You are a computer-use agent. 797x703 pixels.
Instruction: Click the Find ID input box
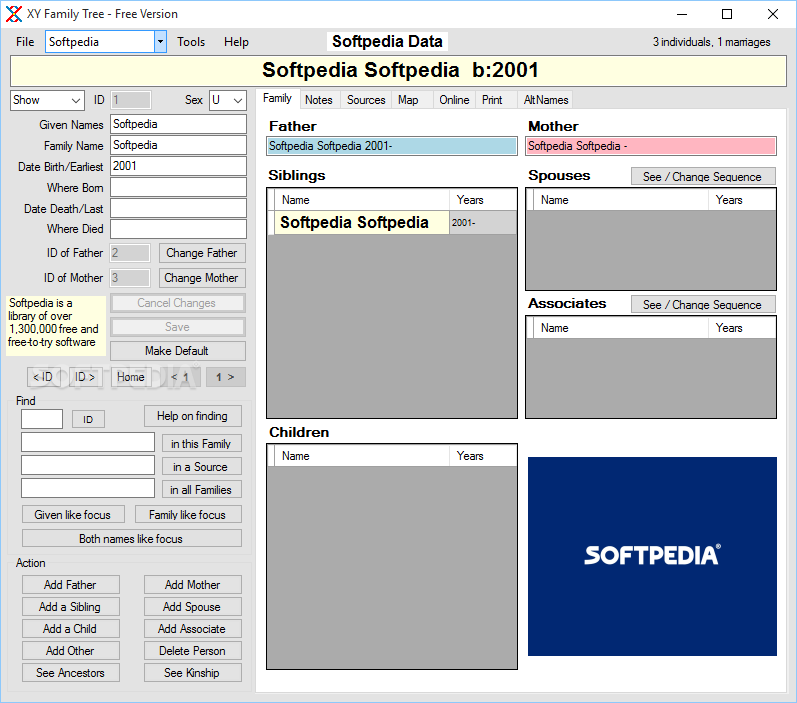[42, 419]
